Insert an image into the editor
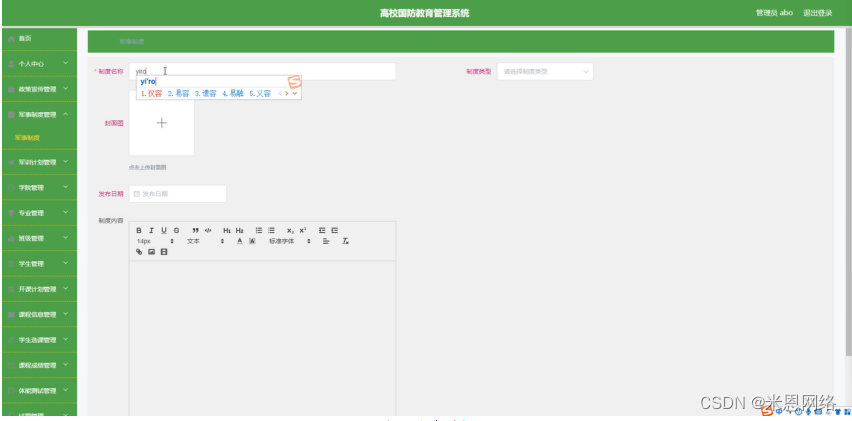Viewport: 852px width, 421px height. pyautogui.click(x=152, y=252)
